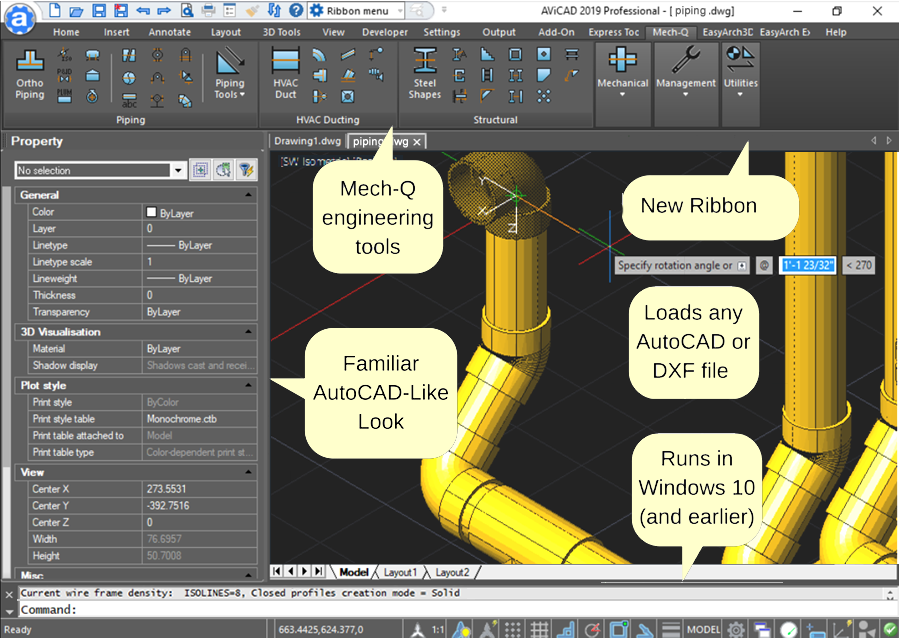Viewport: 903px width, 643px height.
Task: Open the 3D Tools ribbon tab
Action: (282, 32)
